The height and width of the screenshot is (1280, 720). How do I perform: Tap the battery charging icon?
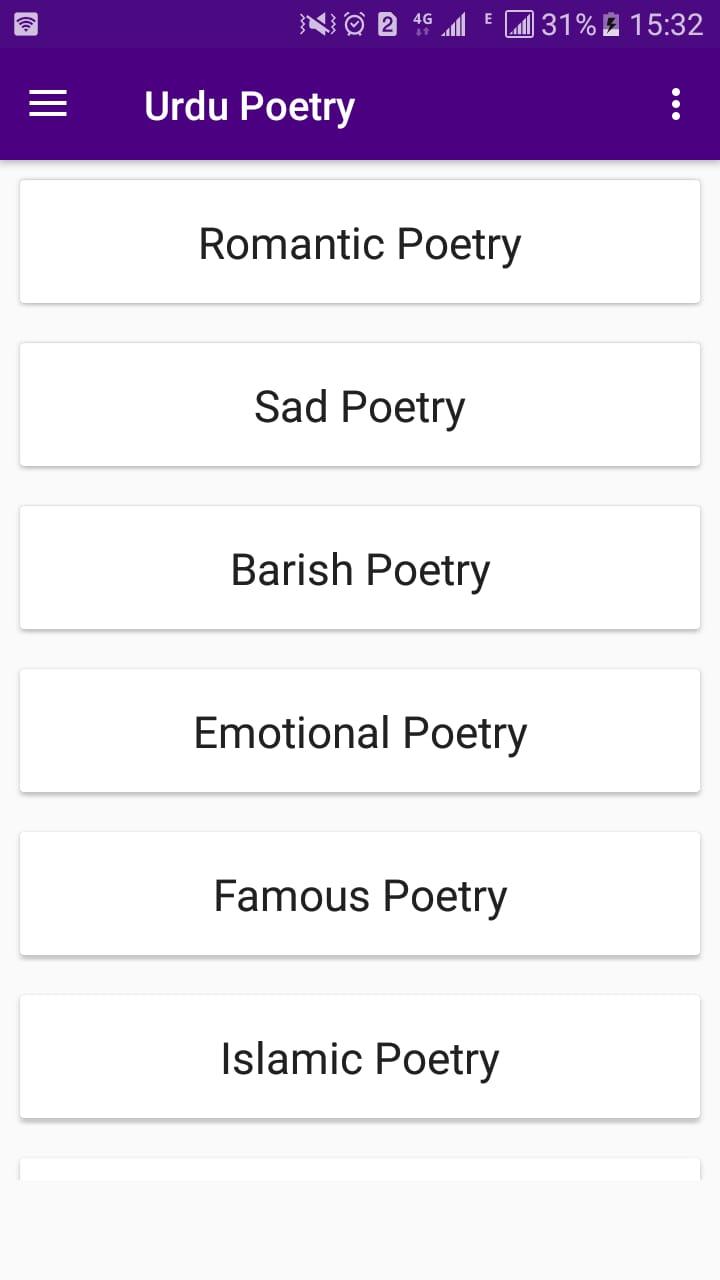[x=611, y=24]
